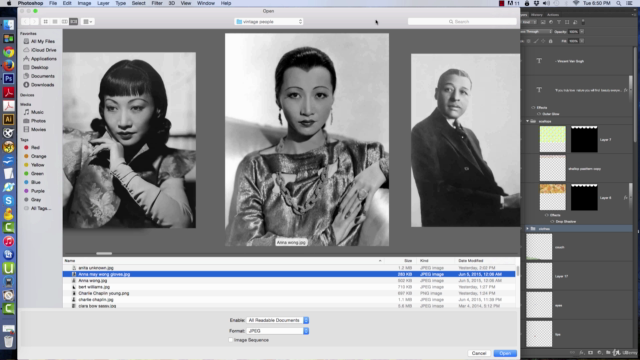The image size is (640, 360).
Task: Filter layers by smart object icon
Action: [x=575, y=22]
